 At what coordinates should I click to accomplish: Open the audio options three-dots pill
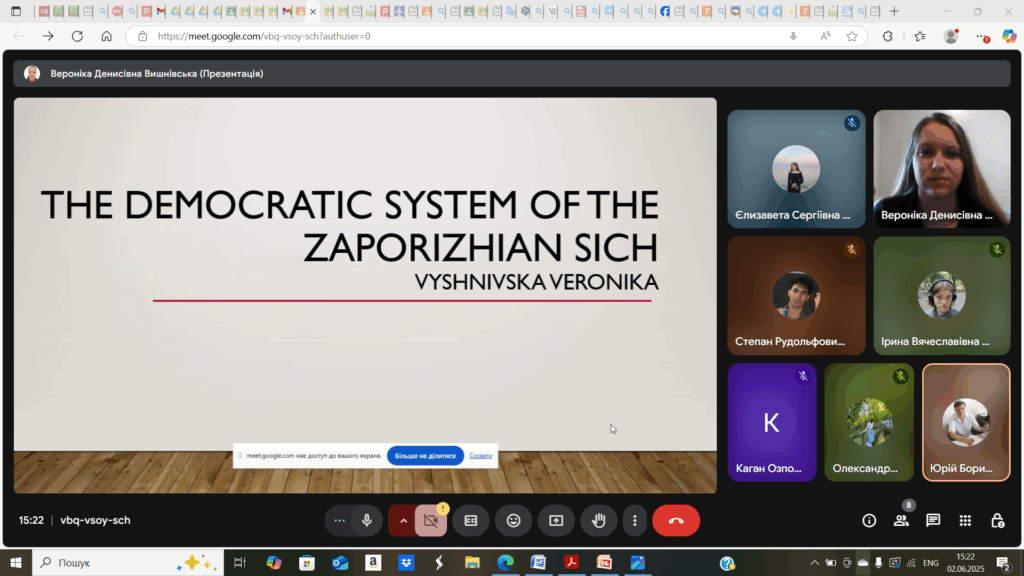[x=339, y=520]
